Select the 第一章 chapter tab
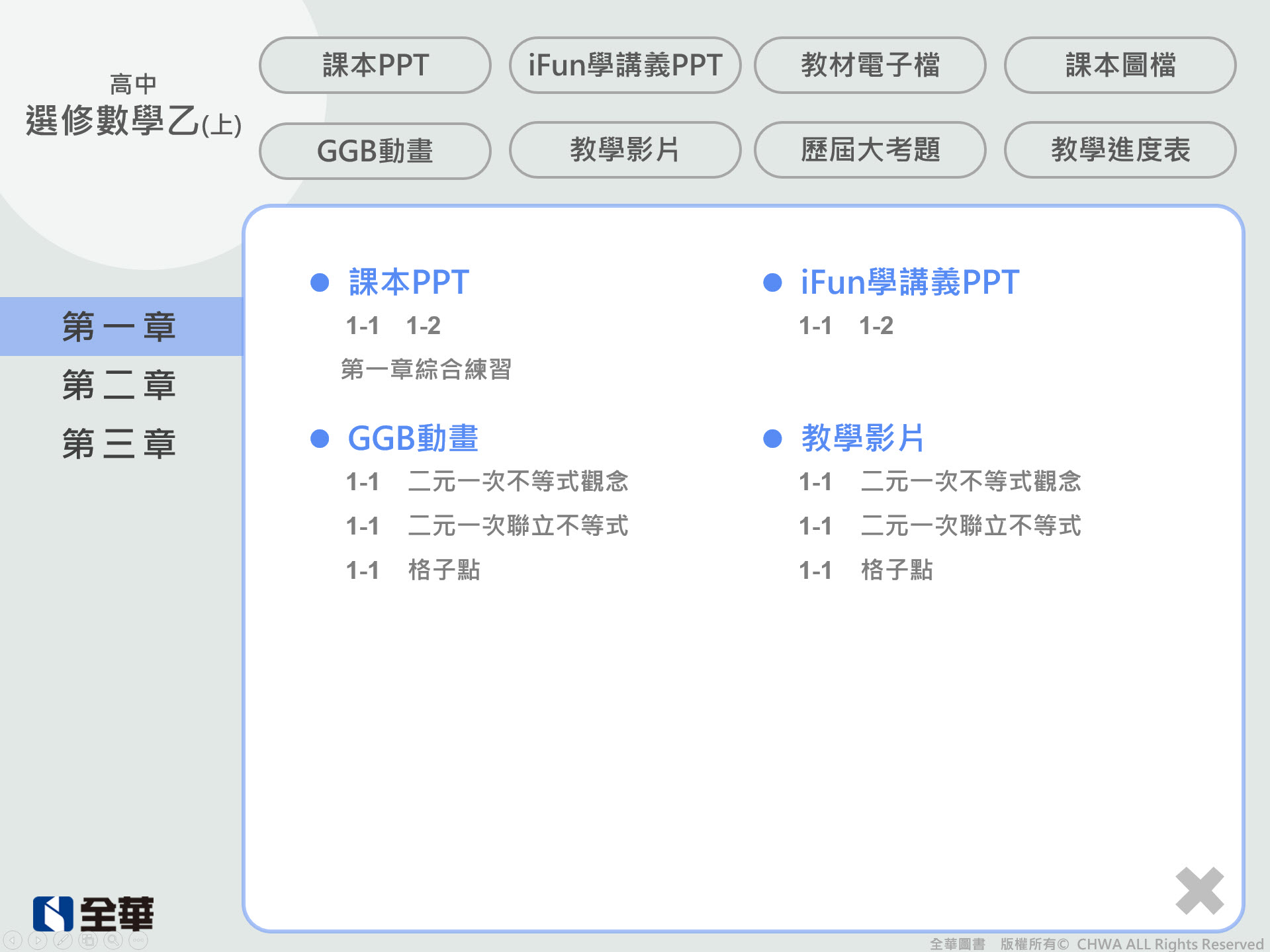Image resolution: width=1270 pixels, height=952 pixels. point(121,326)
